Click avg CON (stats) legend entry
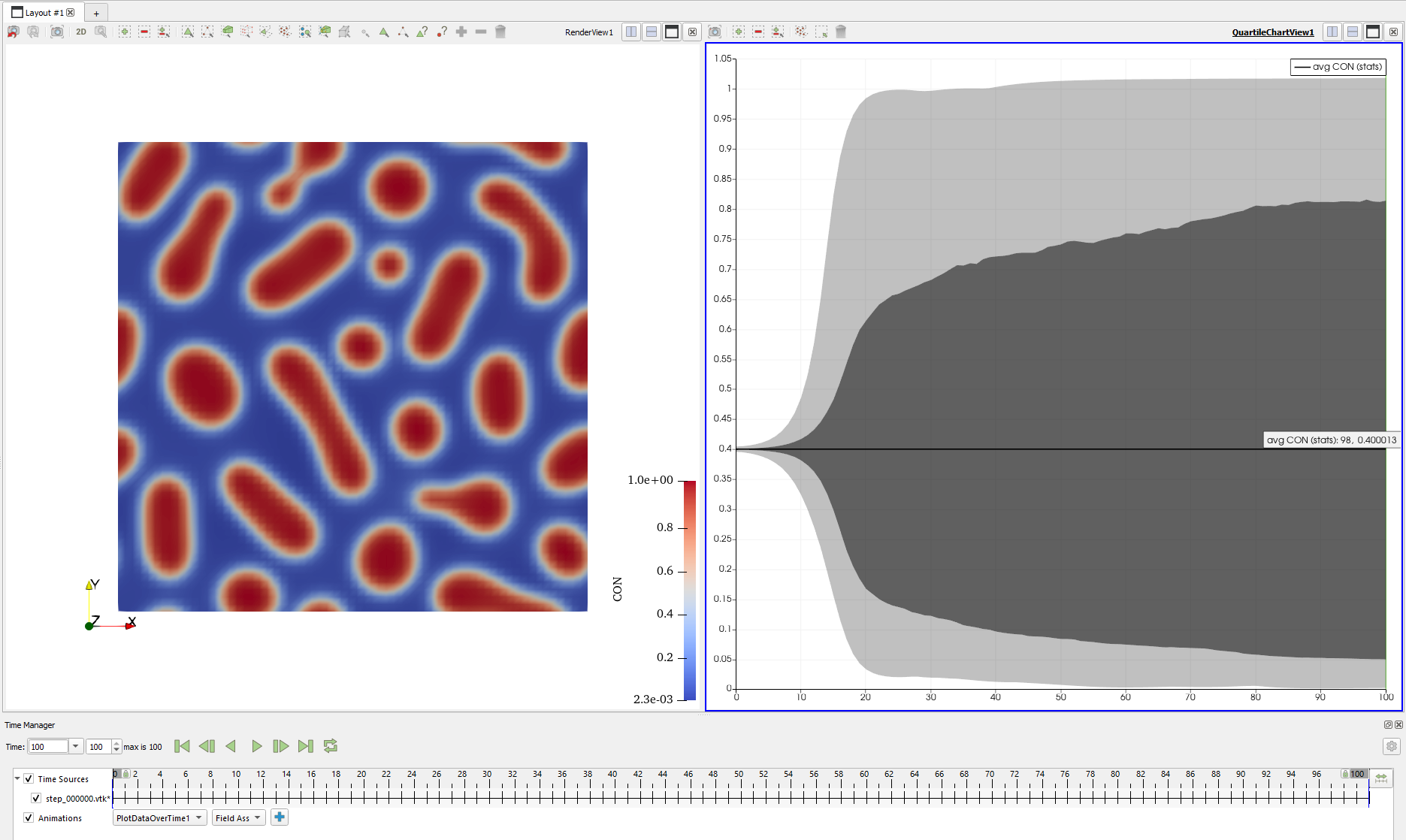The width and height of the screenshot is (1406, 840). coord(1338,66)
